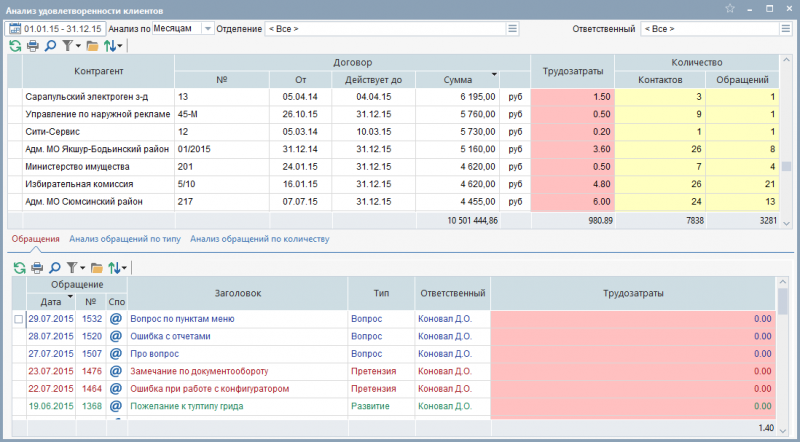
Task: Sort by Сумма column header
Action: click(x=458, y=80)
